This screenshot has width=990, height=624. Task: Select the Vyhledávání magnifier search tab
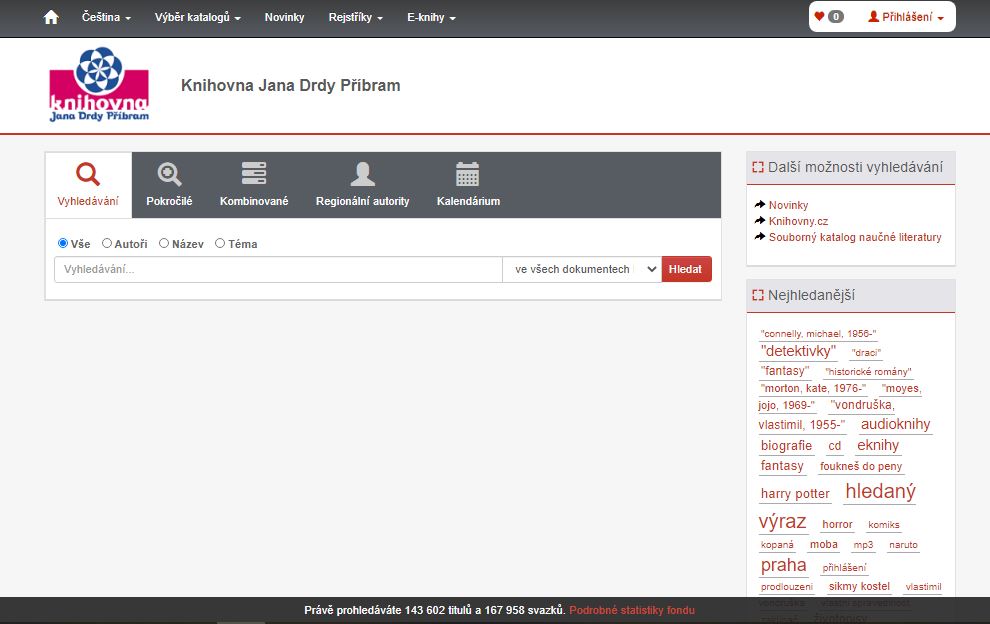(x=88, y=175)
